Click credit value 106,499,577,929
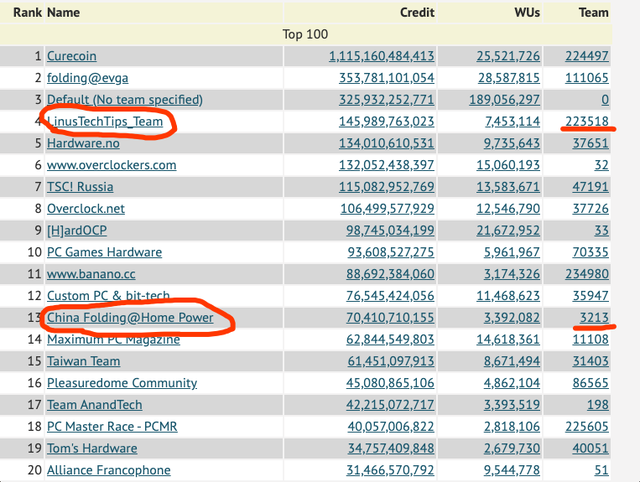 tap(387, 209)
